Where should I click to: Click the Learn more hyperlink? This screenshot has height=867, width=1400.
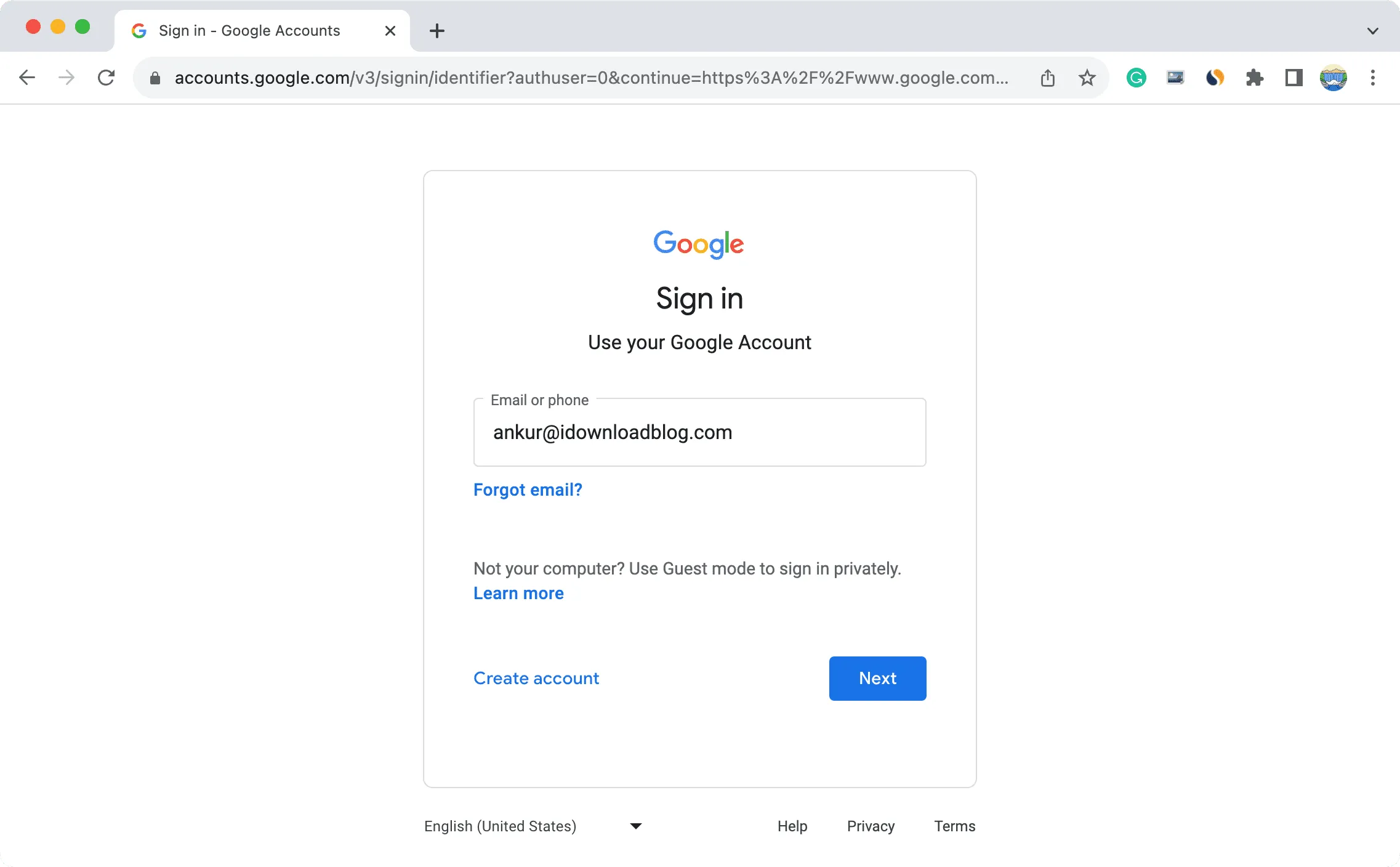click(518, 593)
